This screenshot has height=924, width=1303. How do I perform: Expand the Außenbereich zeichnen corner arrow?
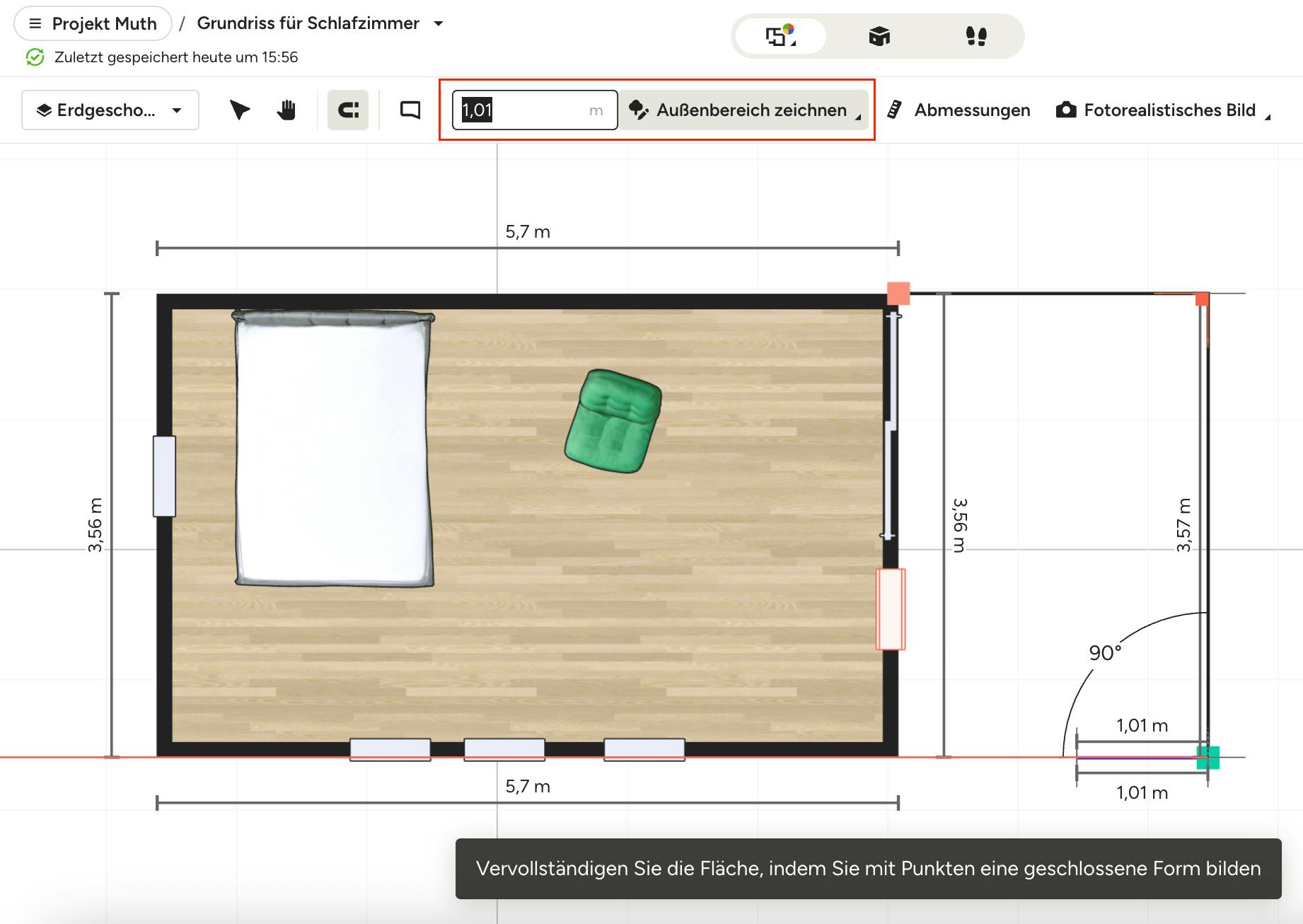pyautogui.click(x=858, y=117)
